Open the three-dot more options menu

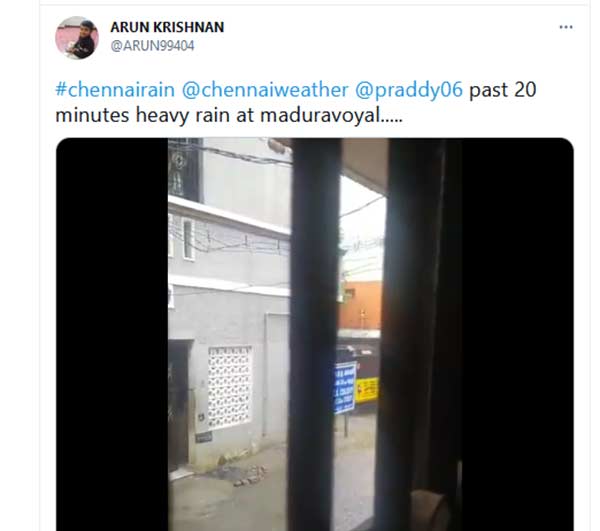[566, 27]
